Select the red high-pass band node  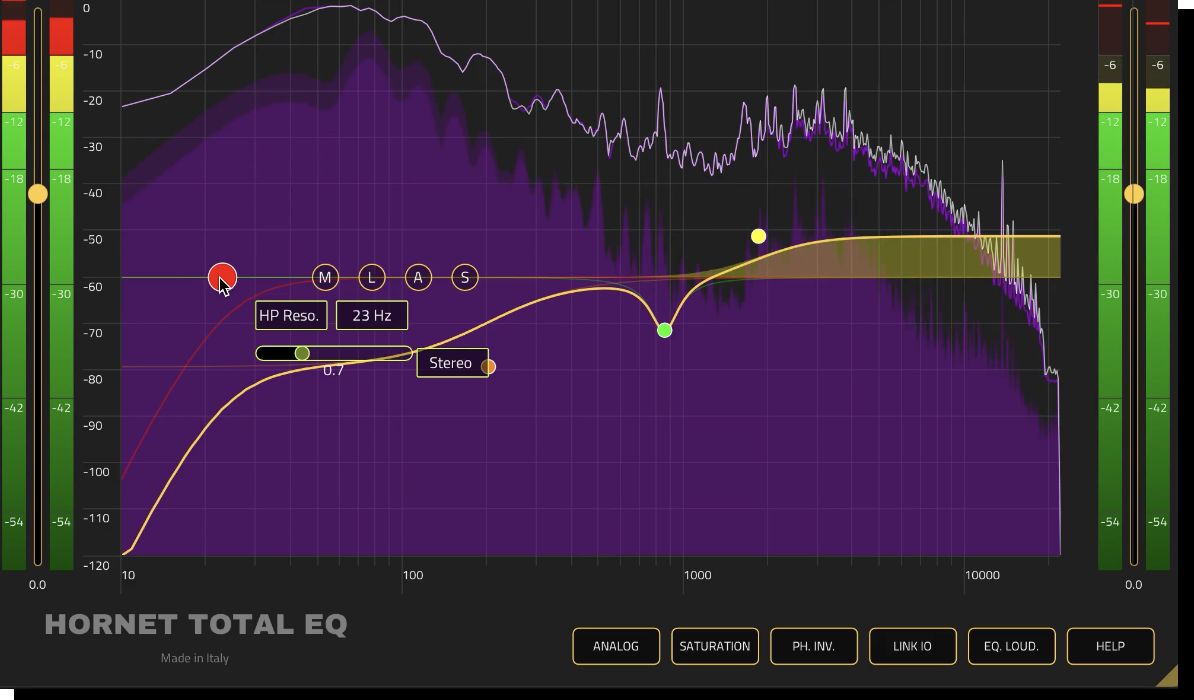(x=222, y=278)
